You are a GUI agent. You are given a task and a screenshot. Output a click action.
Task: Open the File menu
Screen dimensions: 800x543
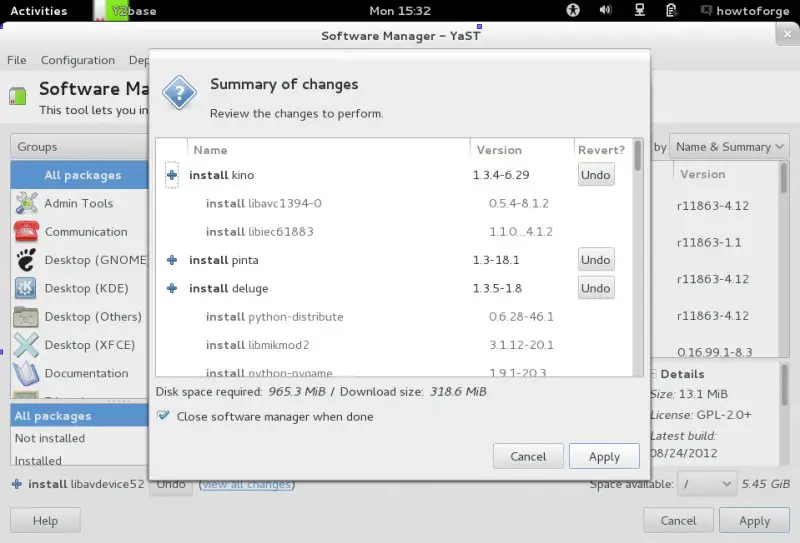(x=17, y=60)
